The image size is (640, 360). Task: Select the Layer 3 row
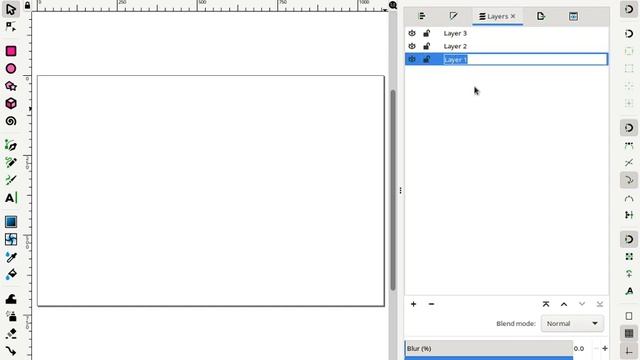coord(506,33)
